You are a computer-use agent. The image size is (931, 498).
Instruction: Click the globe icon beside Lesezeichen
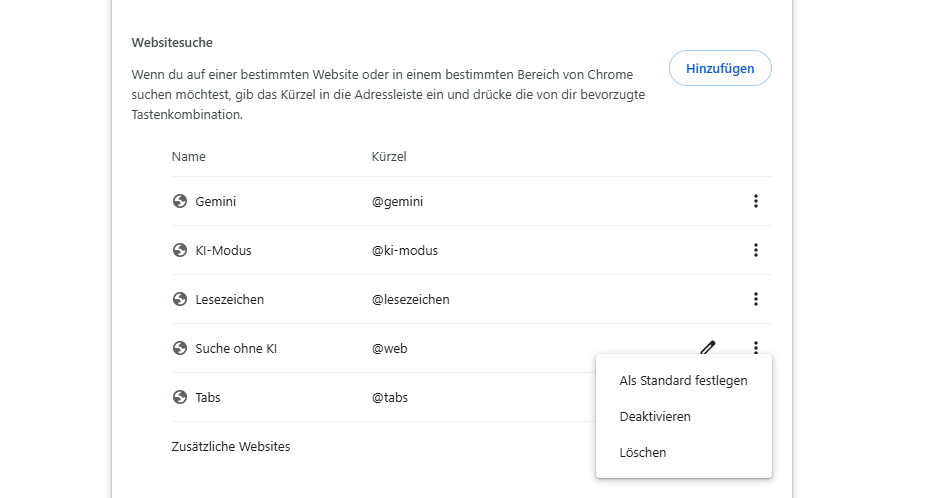(180, 299)
